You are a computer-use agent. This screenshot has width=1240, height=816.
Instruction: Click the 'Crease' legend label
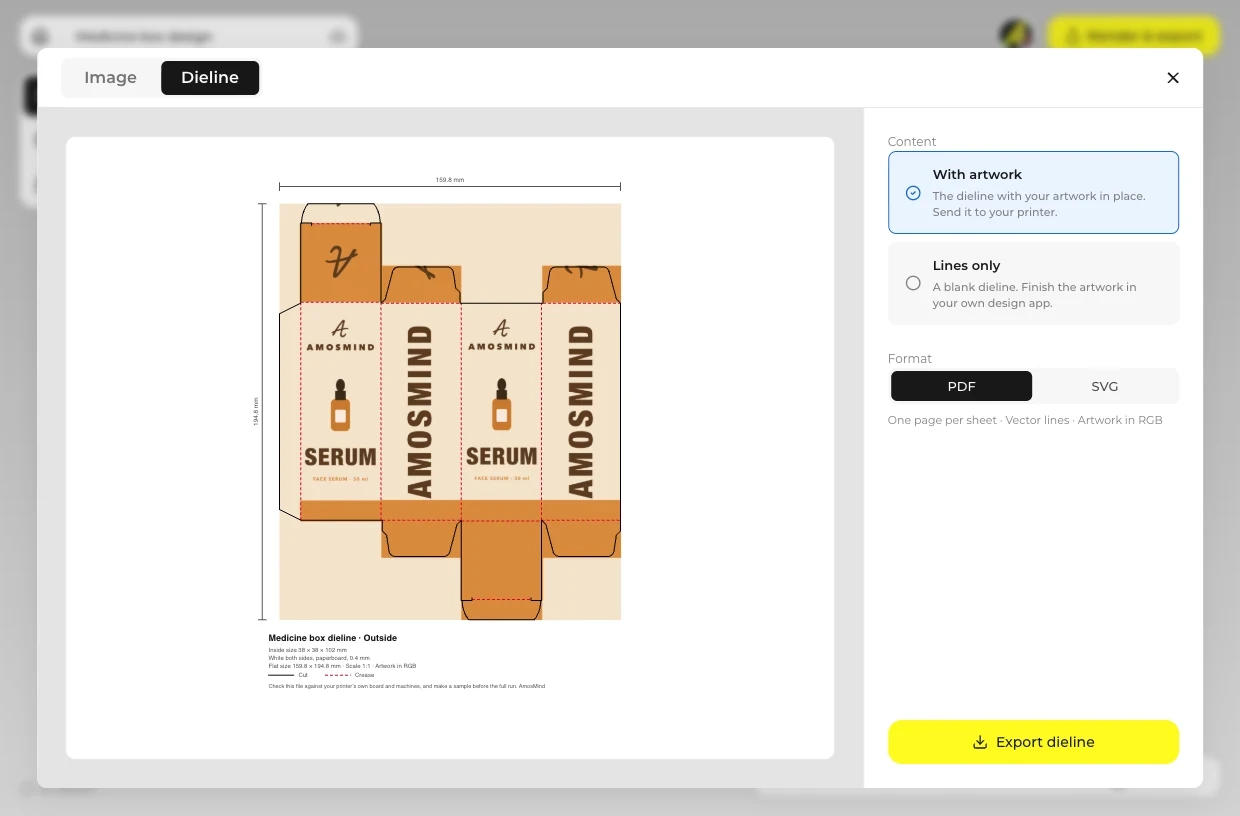point(364,675)
